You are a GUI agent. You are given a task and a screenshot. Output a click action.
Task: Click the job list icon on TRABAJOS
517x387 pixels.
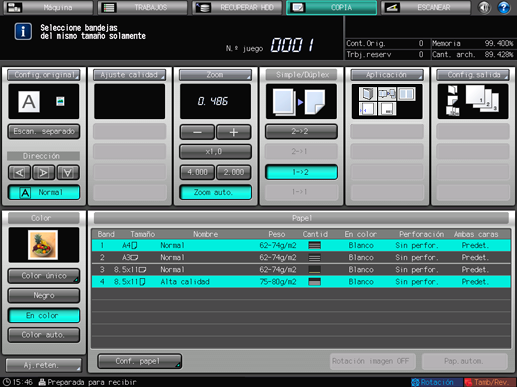click(x=109, y=7)
